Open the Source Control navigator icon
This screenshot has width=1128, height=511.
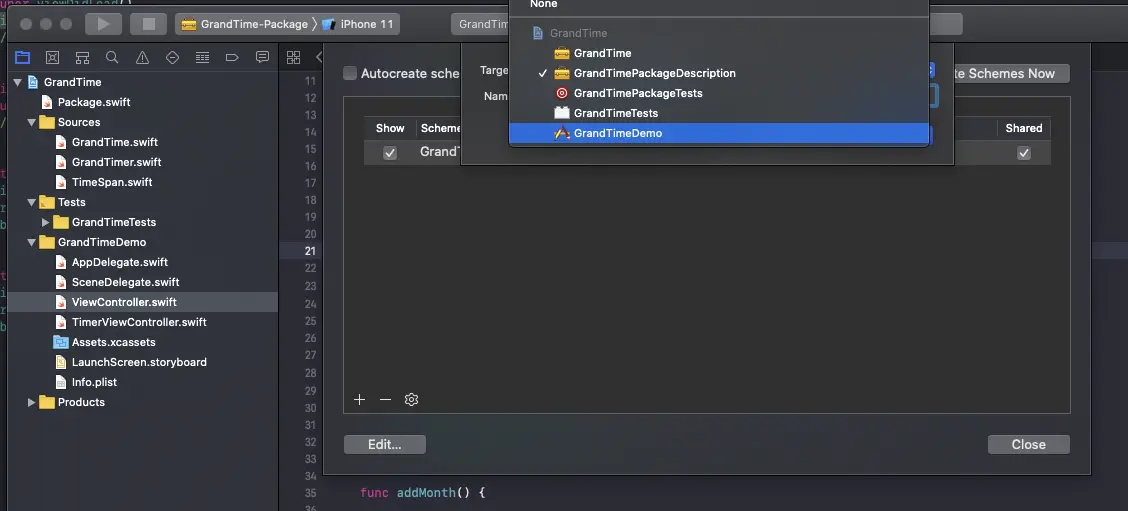pyautogui.click(x=53, y=58)
